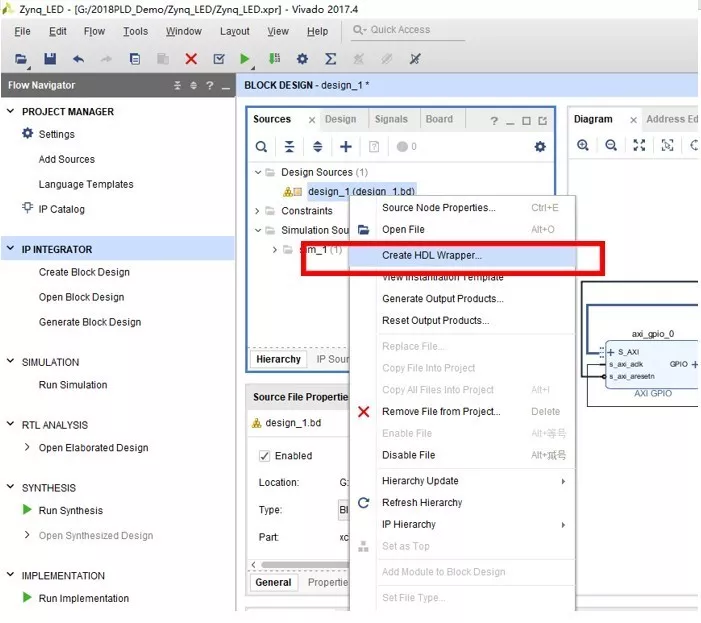Expand the Constraints tree node
The width and height of the screenshot is (701, 623).
point(258,210)
